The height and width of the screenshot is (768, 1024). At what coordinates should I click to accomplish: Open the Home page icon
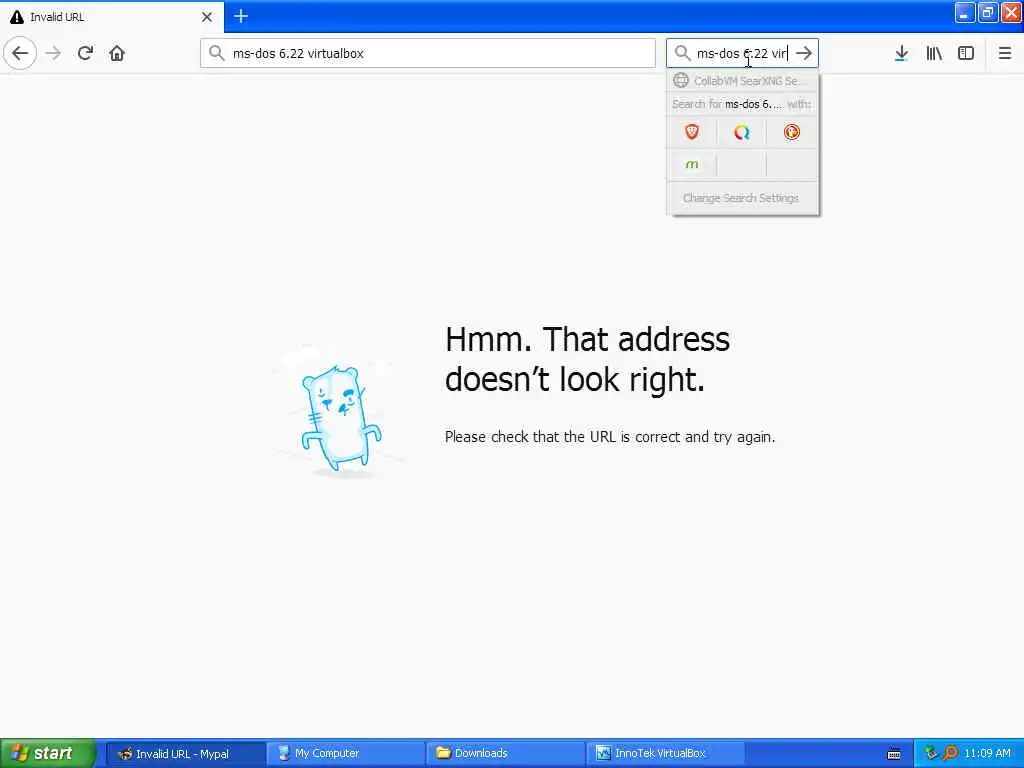(117, 53)
